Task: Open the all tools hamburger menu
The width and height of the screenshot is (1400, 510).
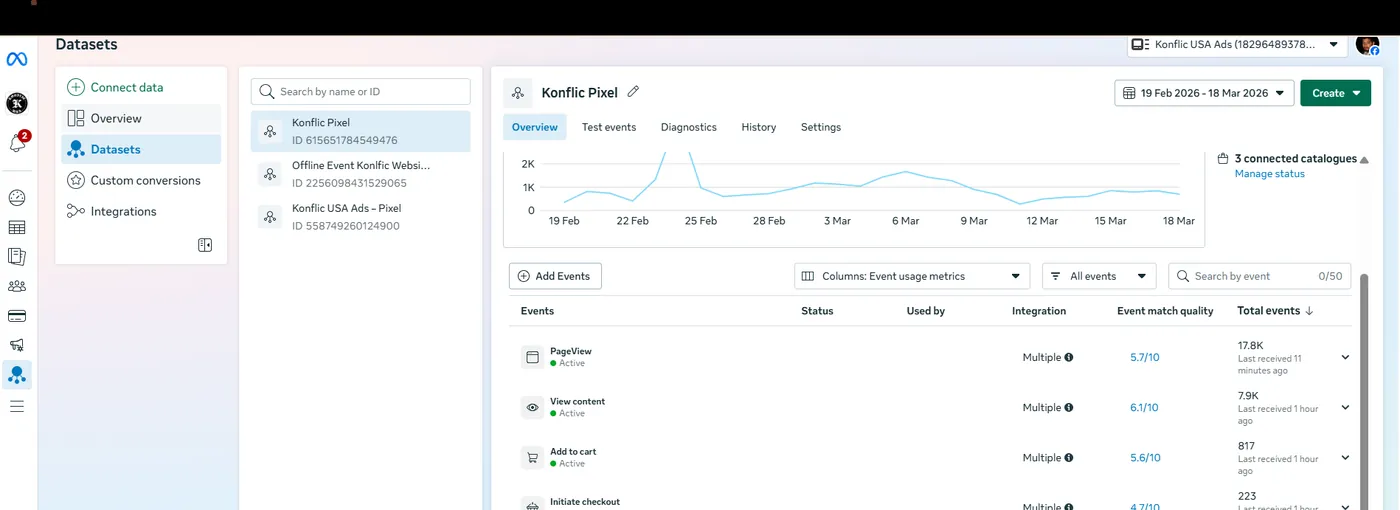Action: [x=17, y=406]
